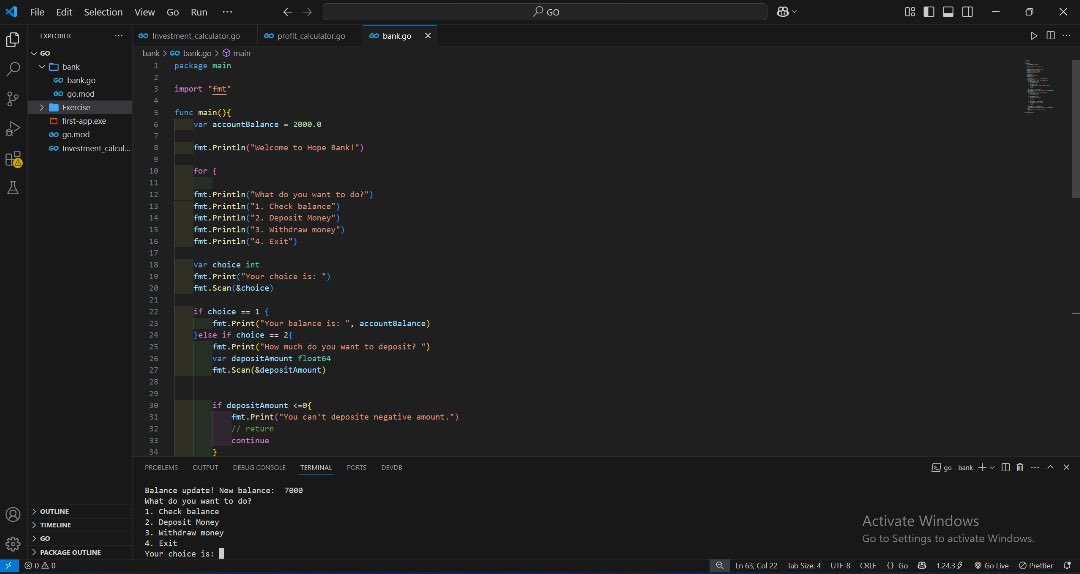Click the remote window indicator

[x=9, y=566]
